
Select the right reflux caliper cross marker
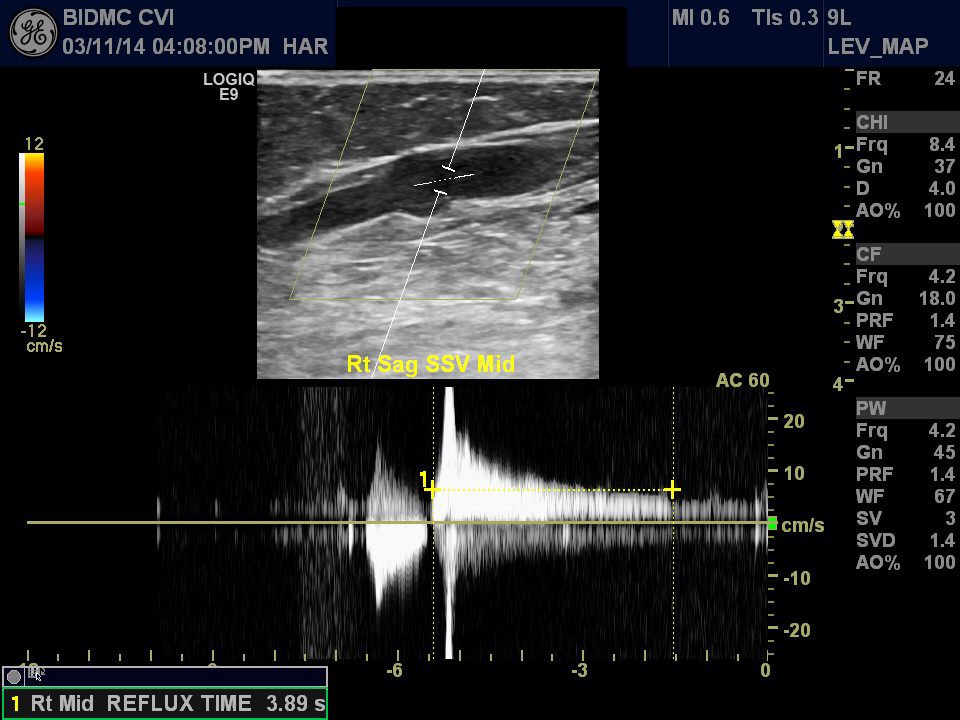click(673, 489)
